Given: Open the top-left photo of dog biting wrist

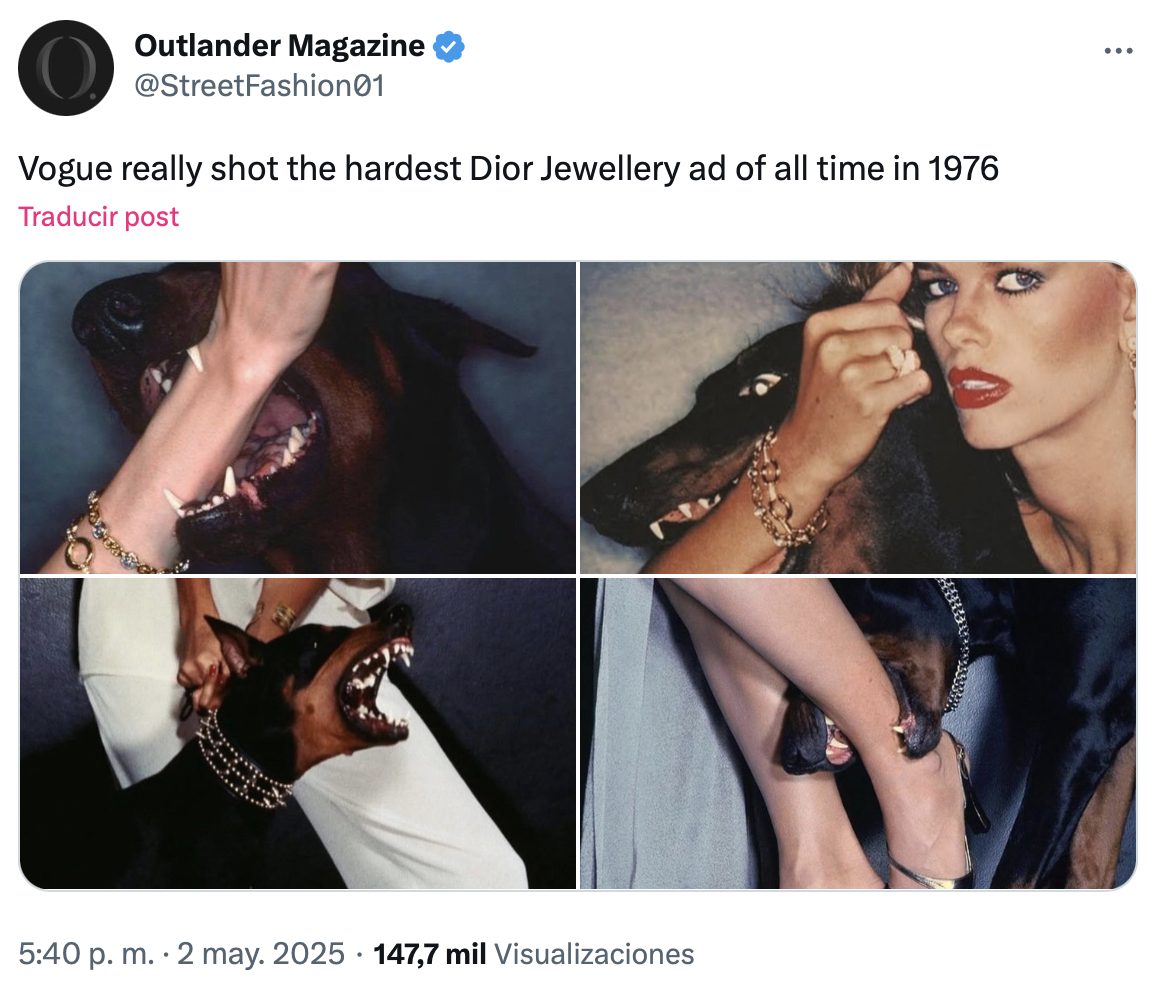Looking at the screenshot, I should click(x=298, y=417).
